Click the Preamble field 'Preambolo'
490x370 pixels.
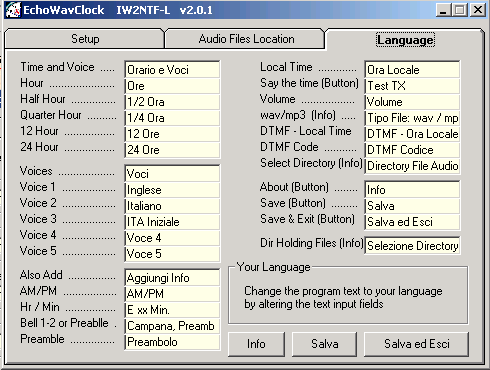(x=172, y=342)
